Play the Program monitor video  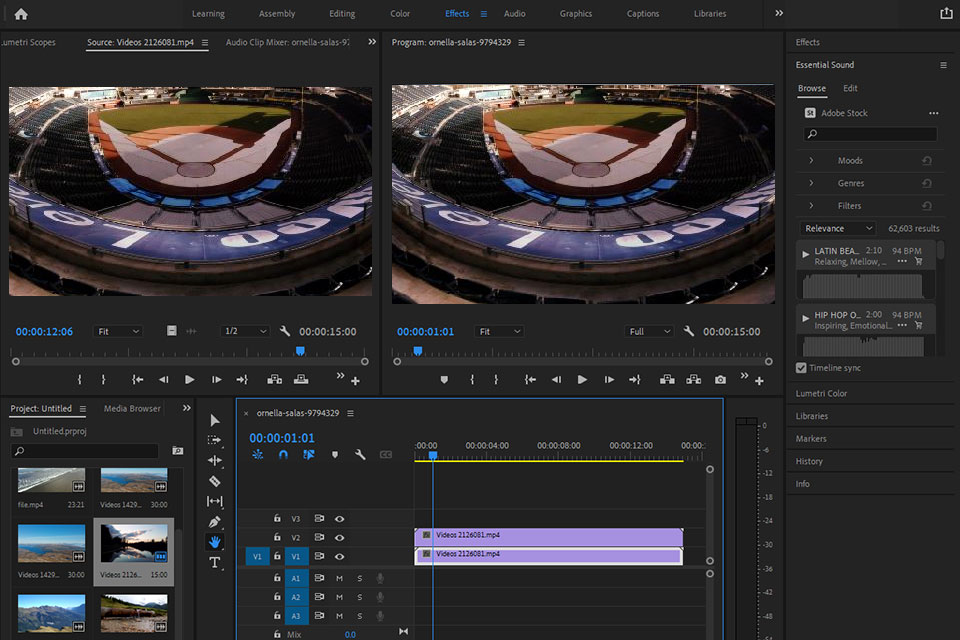coord(583,380)
